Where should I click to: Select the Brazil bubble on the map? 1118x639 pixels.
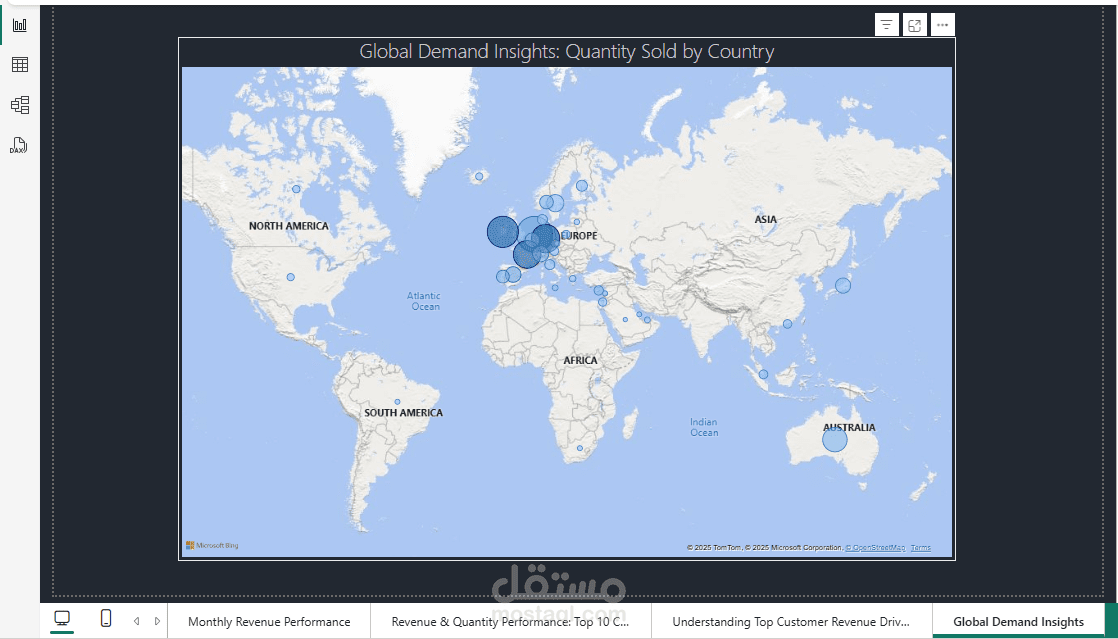[x=398, y=402]
